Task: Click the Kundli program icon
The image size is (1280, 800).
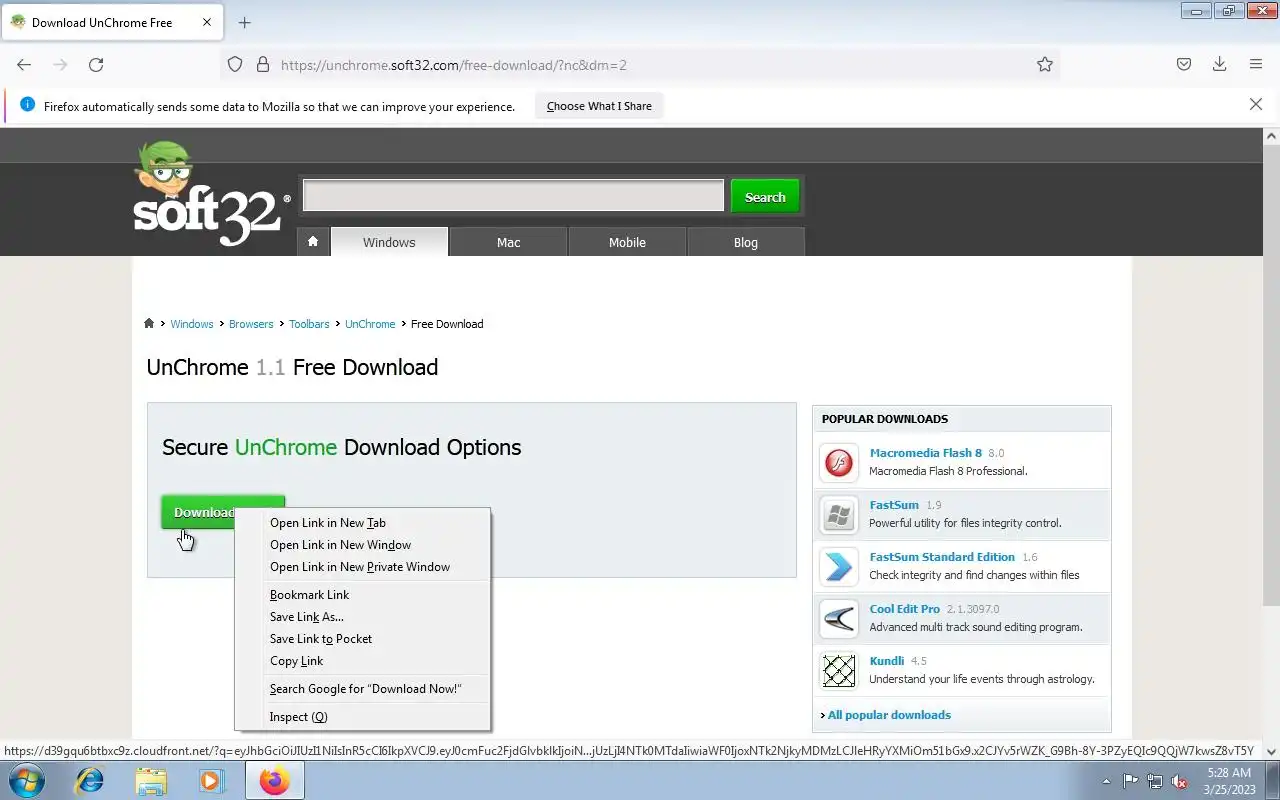Action: click(x=839, y=670)
